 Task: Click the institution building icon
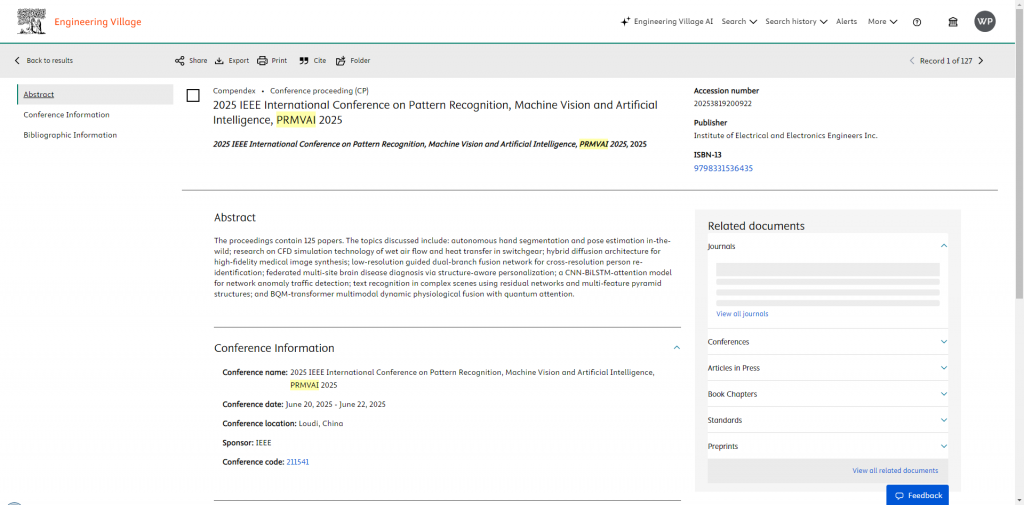coord(953,22)
